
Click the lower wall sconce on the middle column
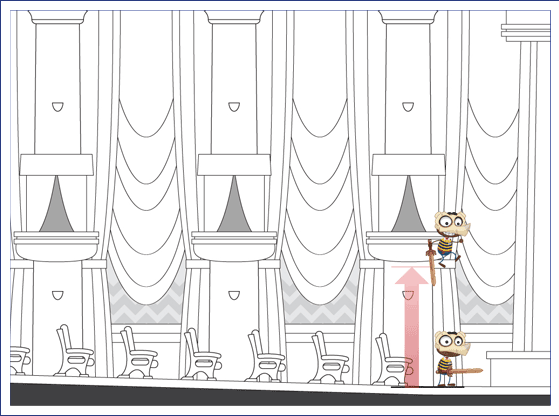tap(234, 295)
